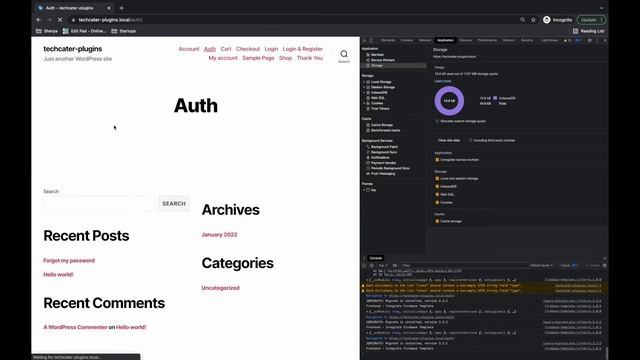Click the console live expression eye icon
640x360 pixels.
tap(395, 265)
